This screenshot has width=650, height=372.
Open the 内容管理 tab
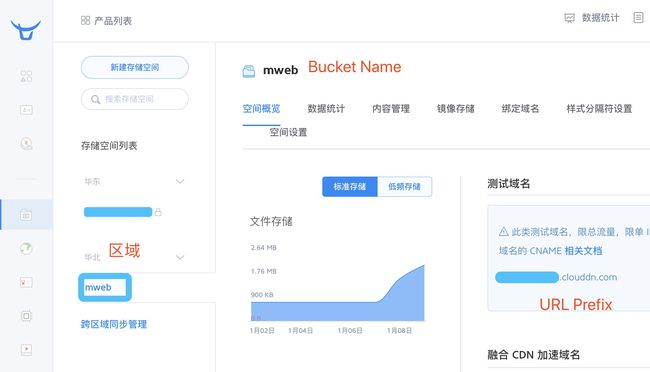click(x=391, y=109)
